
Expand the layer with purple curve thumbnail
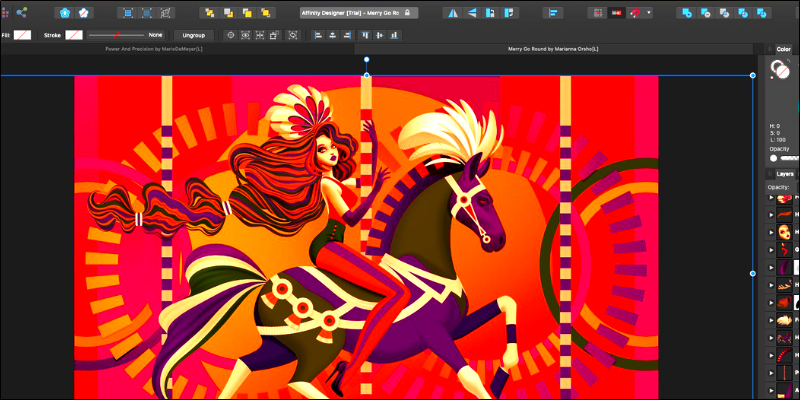[771, 268]
